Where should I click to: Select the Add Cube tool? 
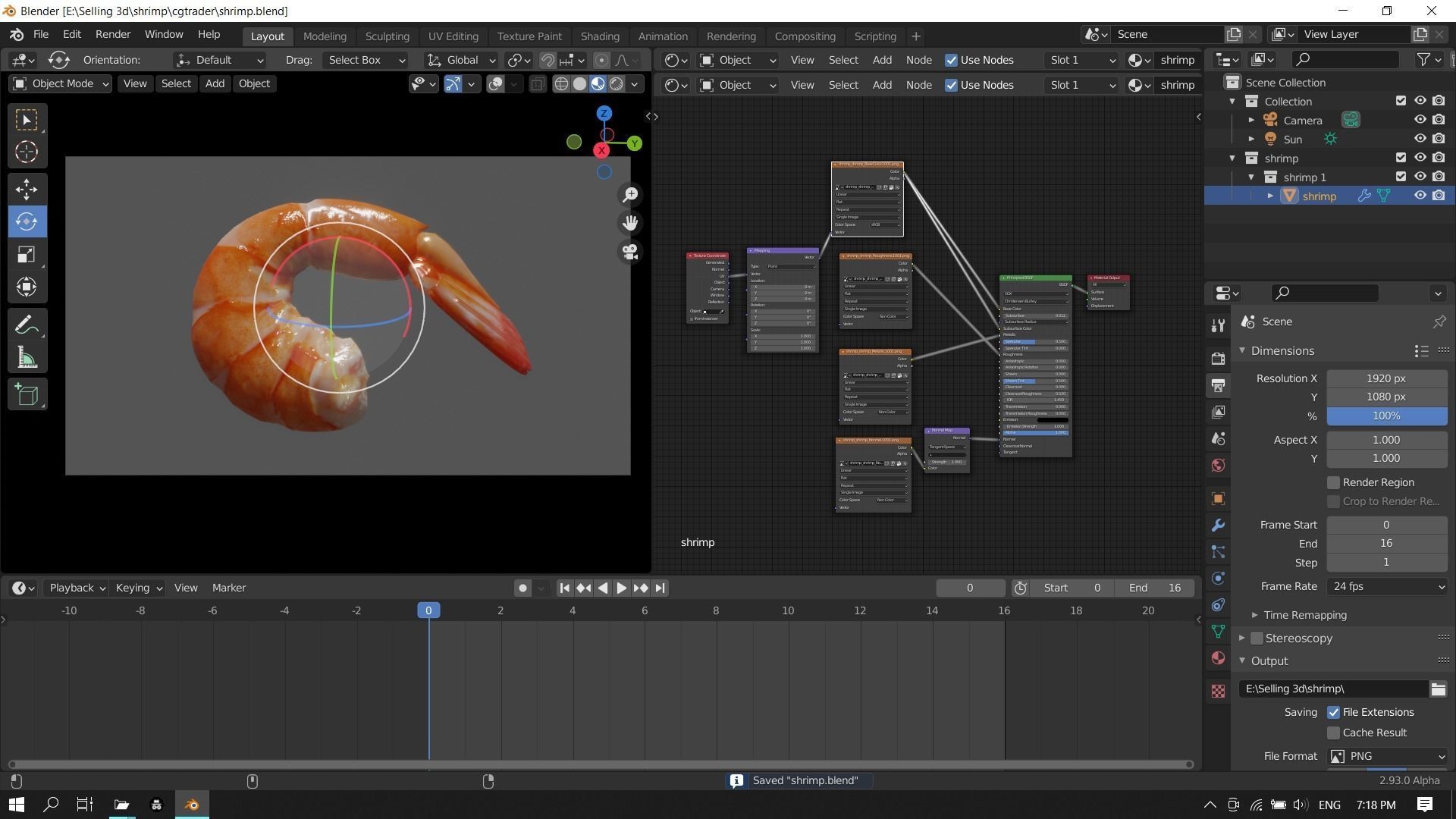[x=27, y=395]
